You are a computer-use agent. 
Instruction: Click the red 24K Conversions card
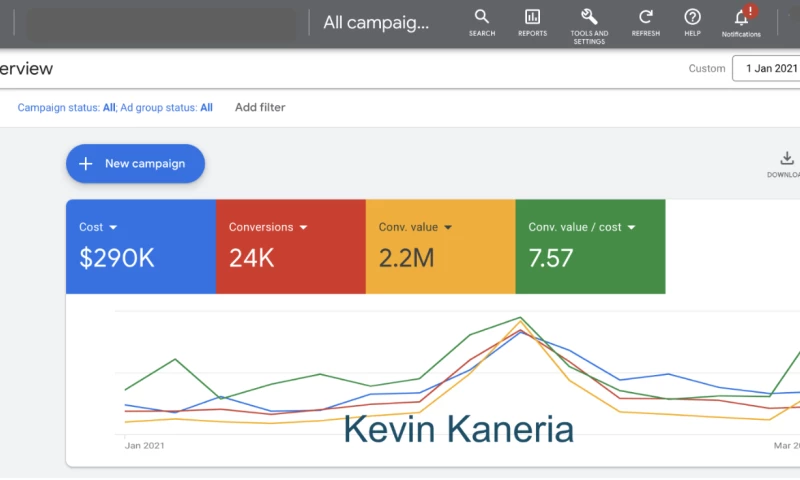[290, 258]
